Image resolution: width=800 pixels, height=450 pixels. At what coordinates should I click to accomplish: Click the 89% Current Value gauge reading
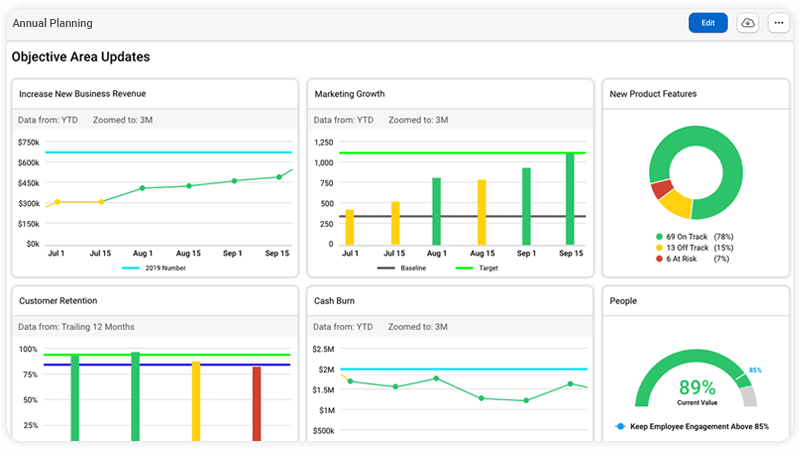tap(697, 392)
